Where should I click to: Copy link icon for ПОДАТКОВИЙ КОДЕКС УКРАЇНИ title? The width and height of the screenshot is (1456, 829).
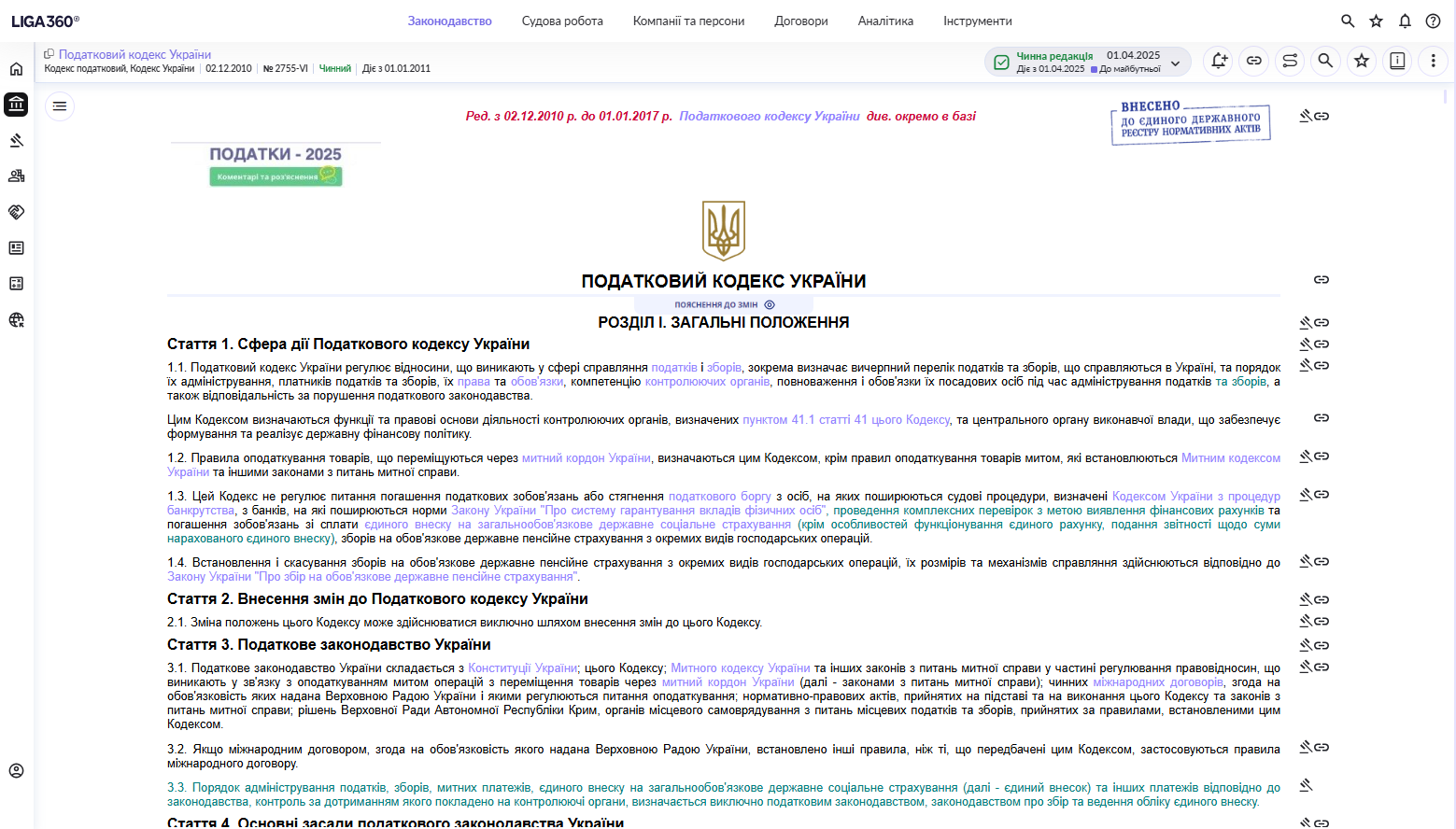[x=1322, y=279]
